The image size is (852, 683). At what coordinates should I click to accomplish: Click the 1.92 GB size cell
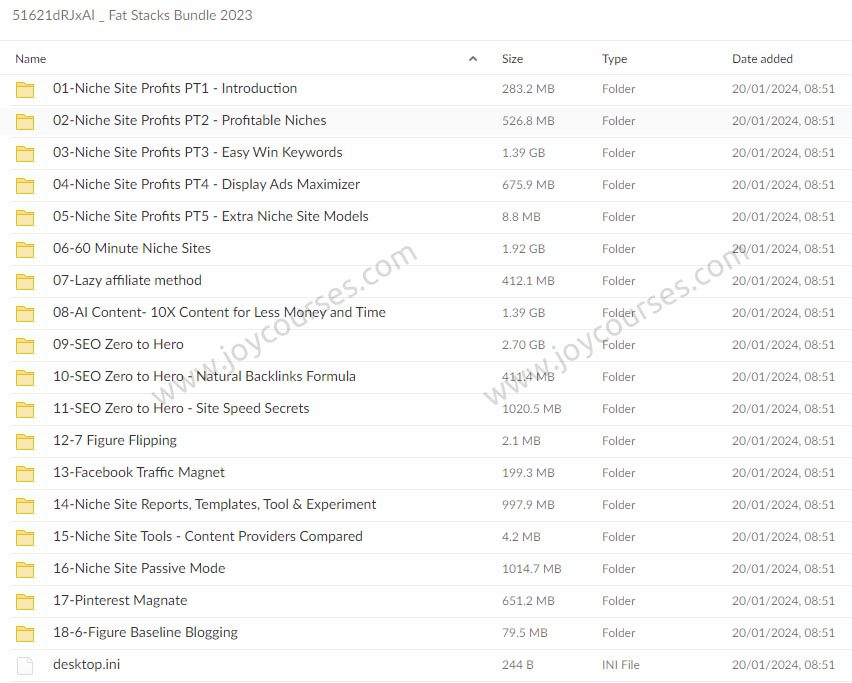coord(523,249)
